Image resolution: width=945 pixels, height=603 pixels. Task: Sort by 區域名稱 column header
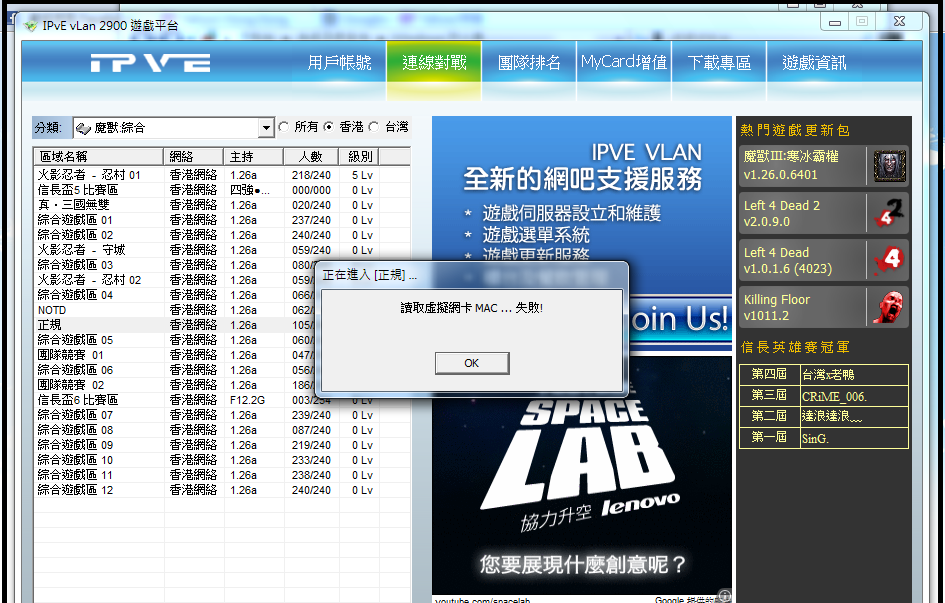click(98, 157)
